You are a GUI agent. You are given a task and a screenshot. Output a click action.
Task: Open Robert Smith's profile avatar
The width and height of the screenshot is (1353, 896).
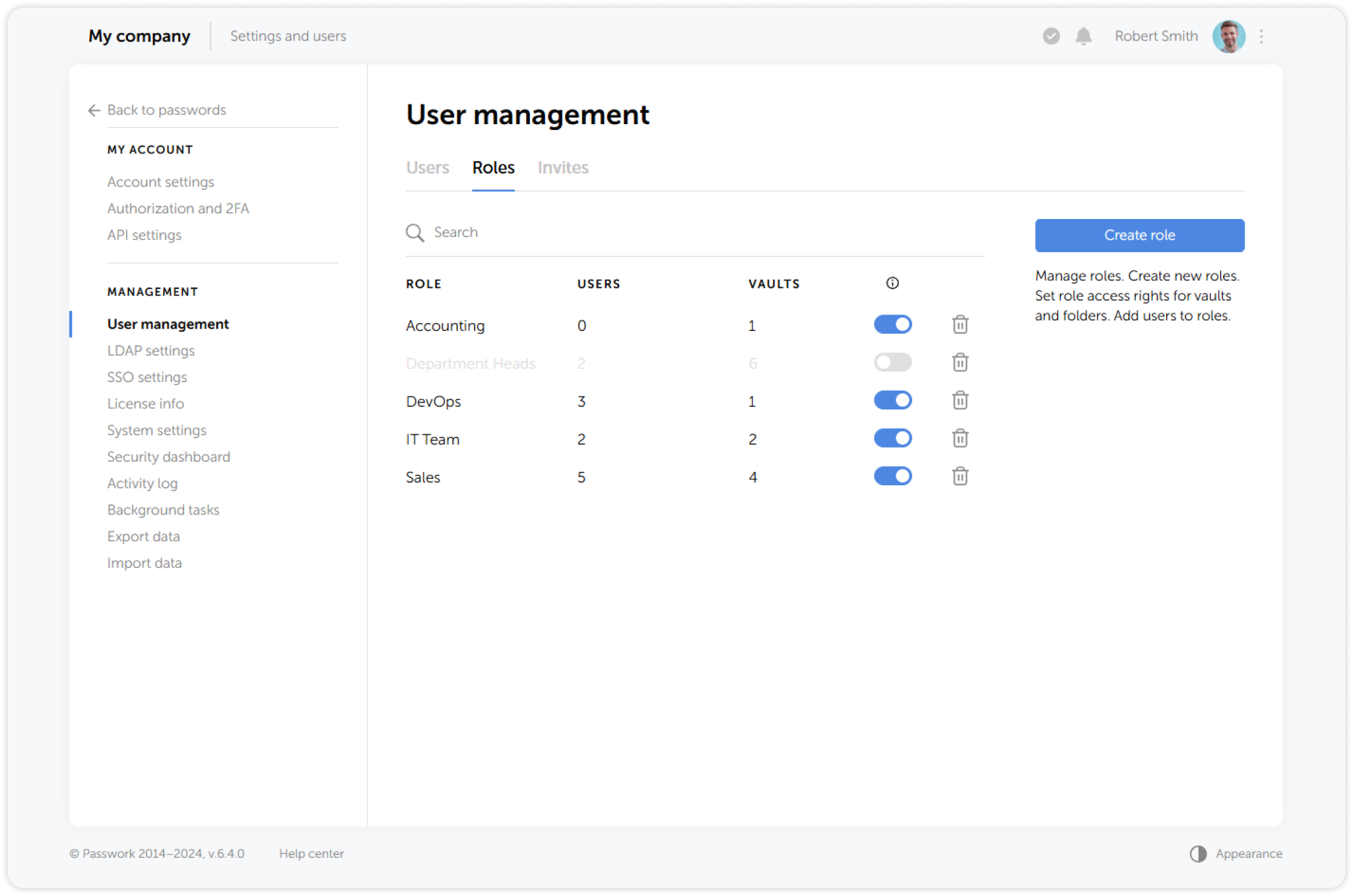1229,36
